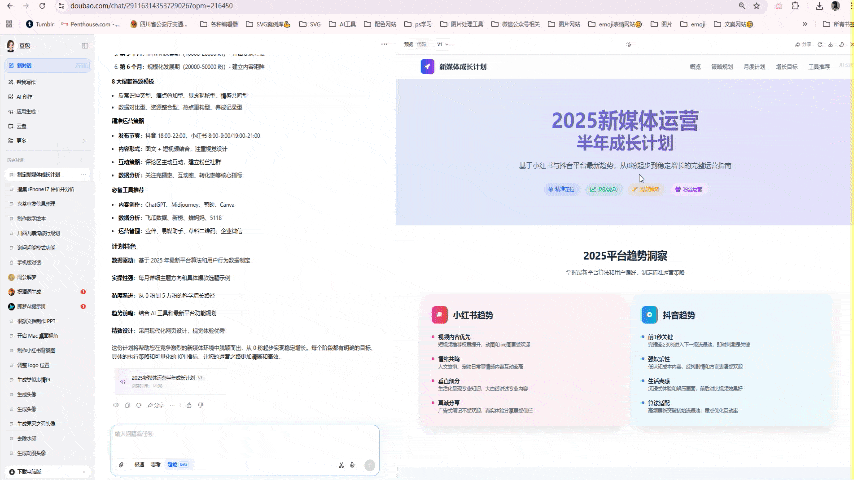Click the orange tag pill in hero
Screen dimensions: 854x480
[646, 189]
